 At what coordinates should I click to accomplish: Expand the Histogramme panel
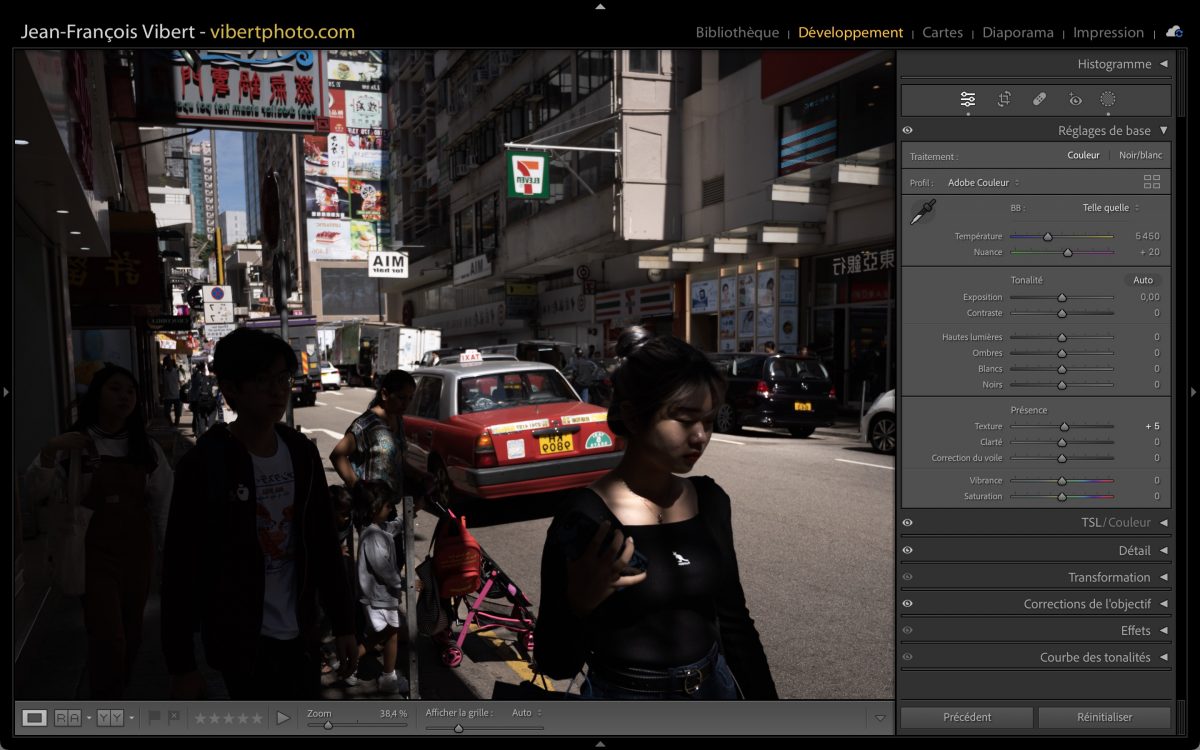(x=1163, y=64)
